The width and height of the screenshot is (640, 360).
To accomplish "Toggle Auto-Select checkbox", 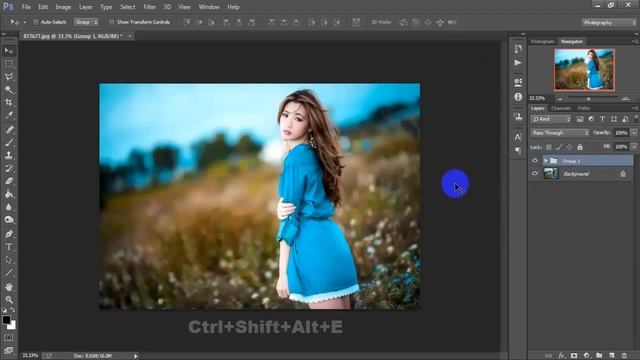I will coord(36,22).
